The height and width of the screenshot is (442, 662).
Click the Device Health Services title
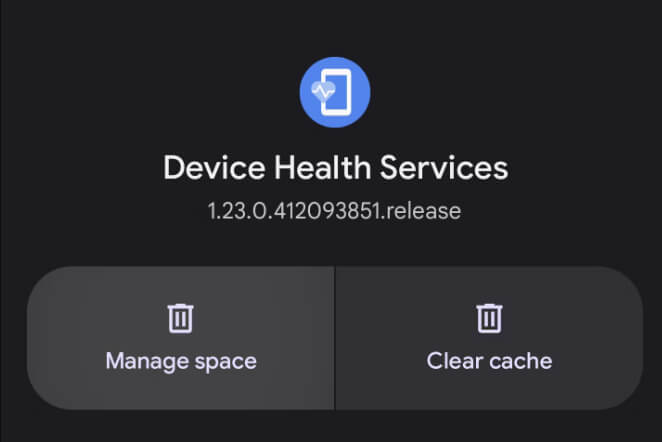click(x=336, y=168)
